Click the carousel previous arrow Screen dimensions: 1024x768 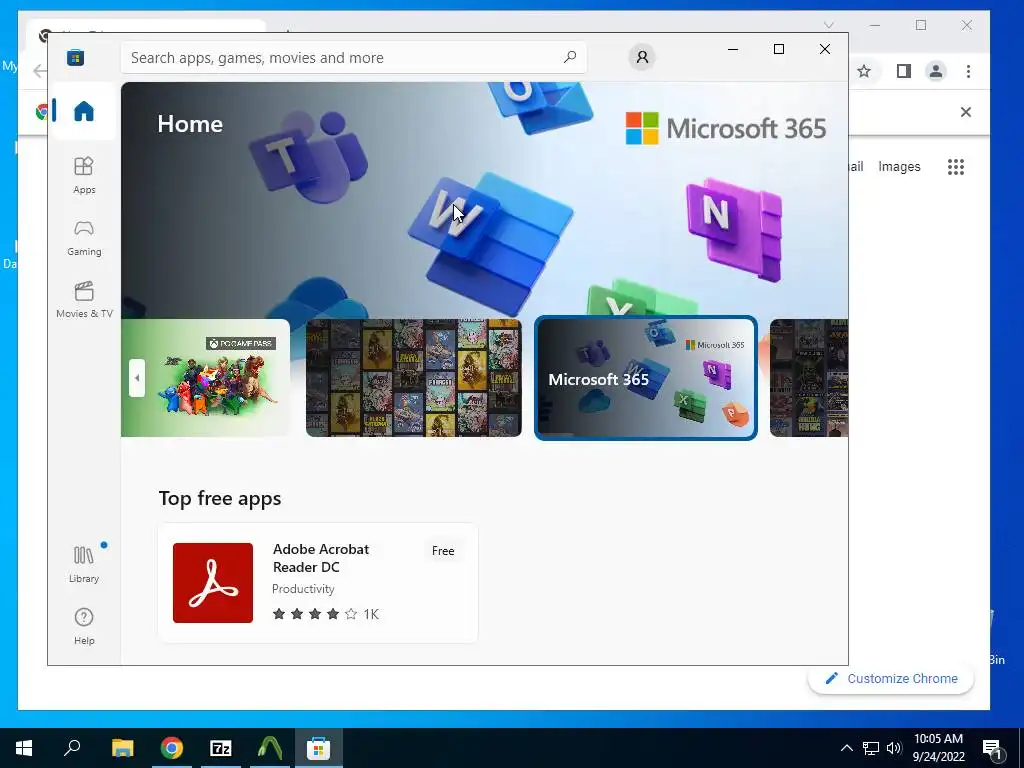coord(136,377)
